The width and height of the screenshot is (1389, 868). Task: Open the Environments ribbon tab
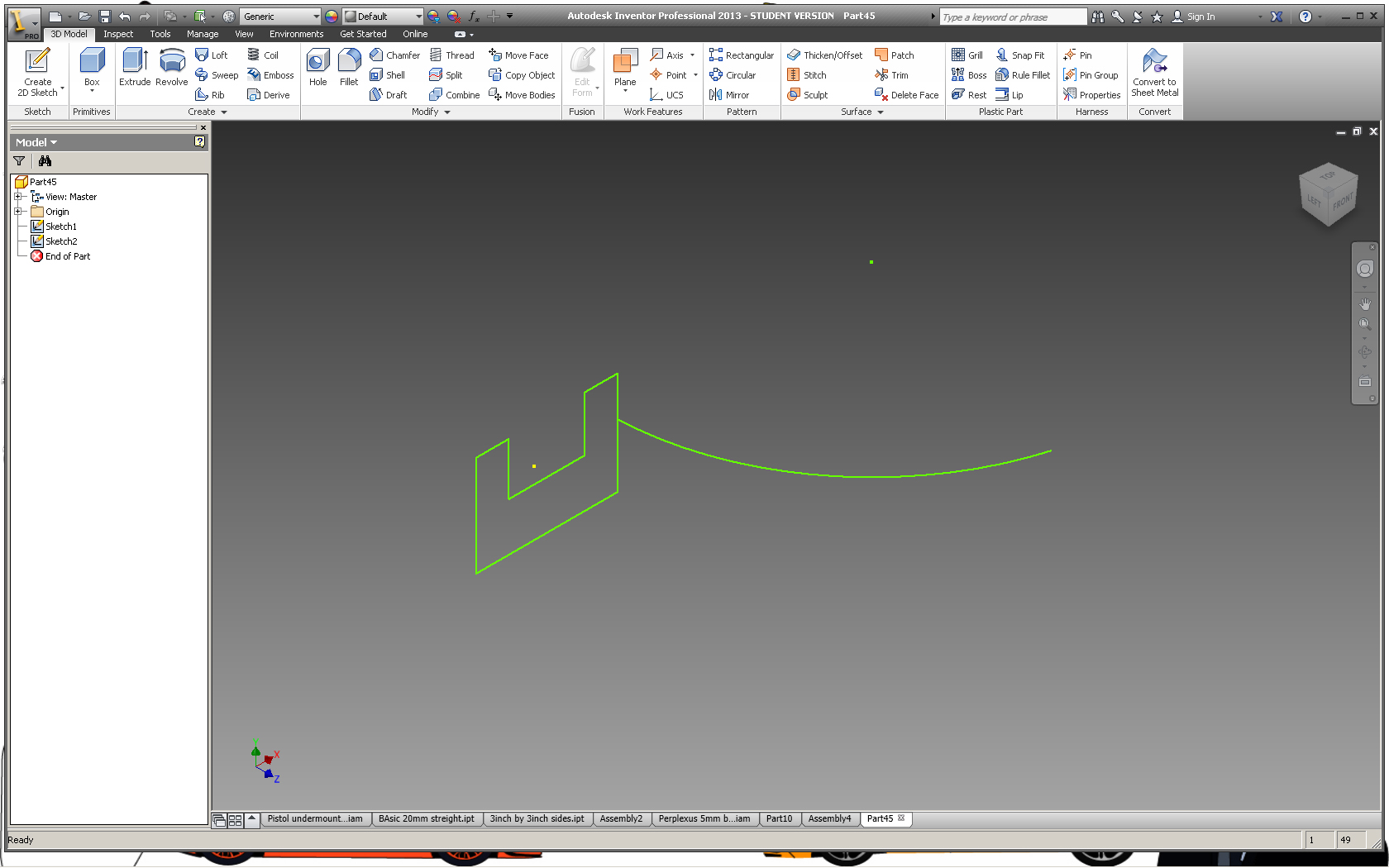pos(296,34)
